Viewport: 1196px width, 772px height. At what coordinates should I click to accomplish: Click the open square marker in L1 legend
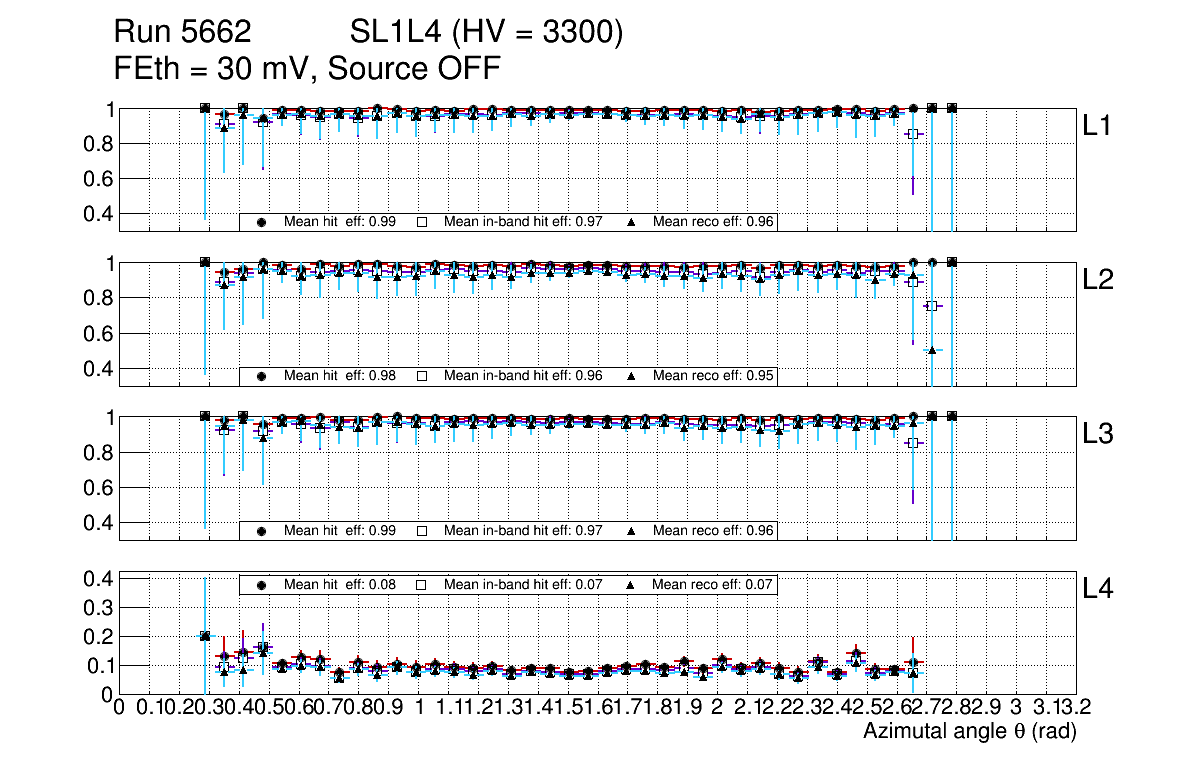click(x=421, y=222)
